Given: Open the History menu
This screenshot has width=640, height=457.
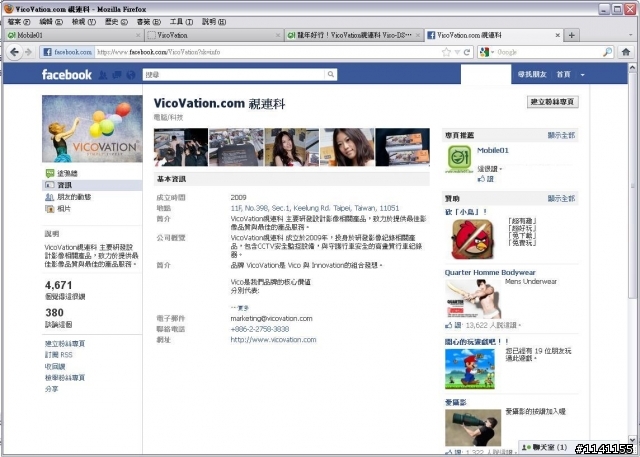Looking at the screenshot, I should [116, 22].
